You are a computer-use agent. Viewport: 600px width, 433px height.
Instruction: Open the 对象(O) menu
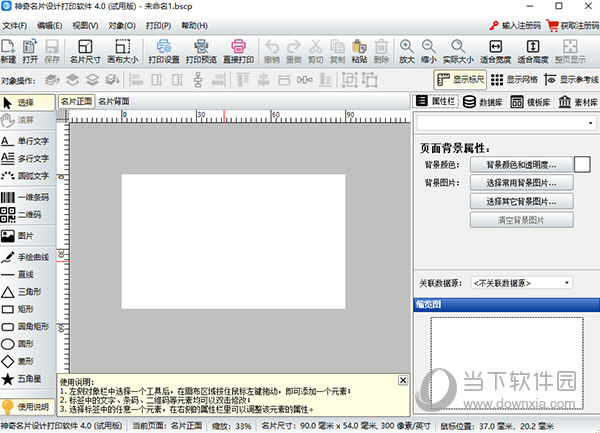point(122,26)
